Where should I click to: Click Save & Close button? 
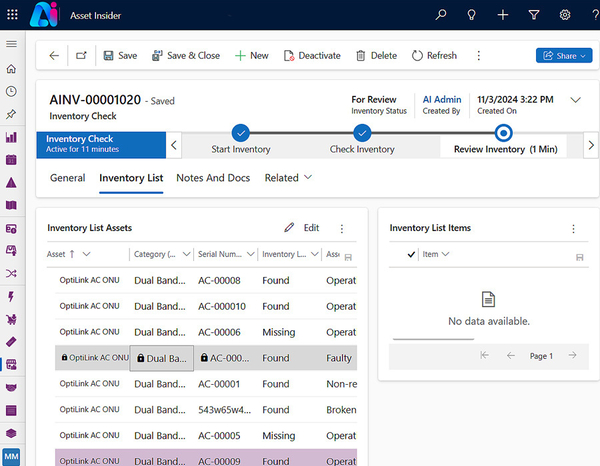[x=186, y=56]
